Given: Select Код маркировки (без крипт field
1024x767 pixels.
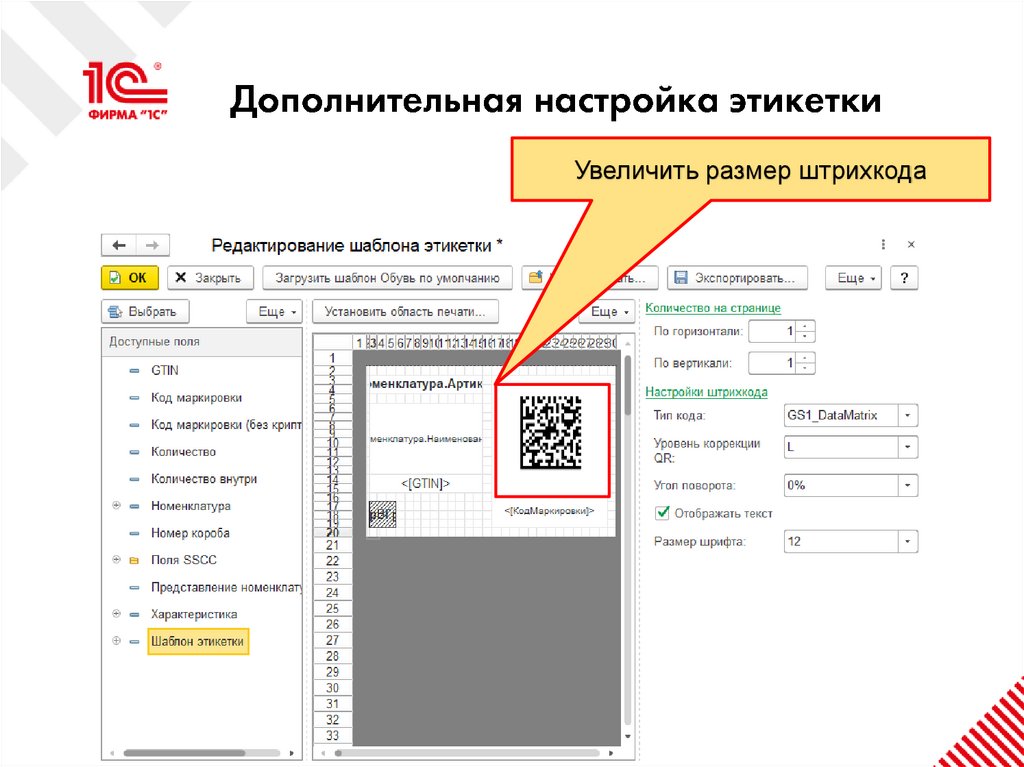Looking at the screenshot, I should tap(225, 425).
